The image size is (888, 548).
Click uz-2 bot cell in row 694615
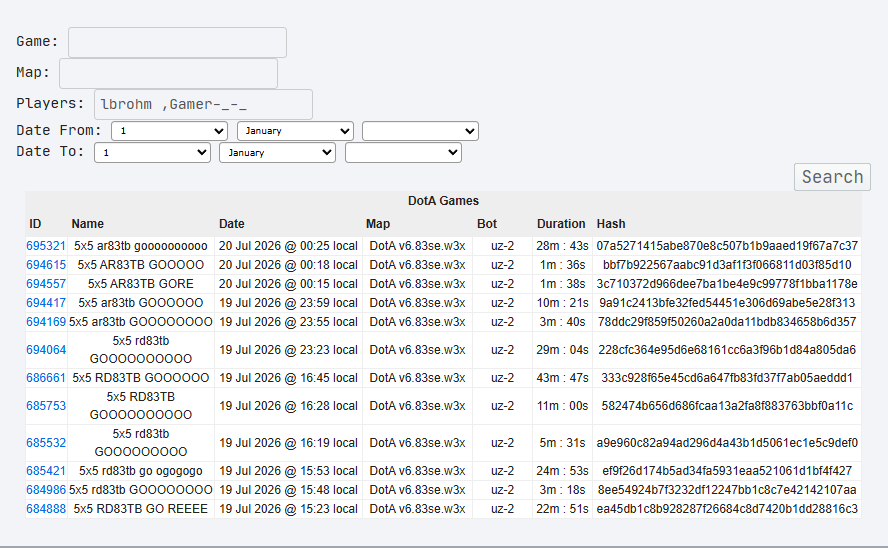coord(502,265)
